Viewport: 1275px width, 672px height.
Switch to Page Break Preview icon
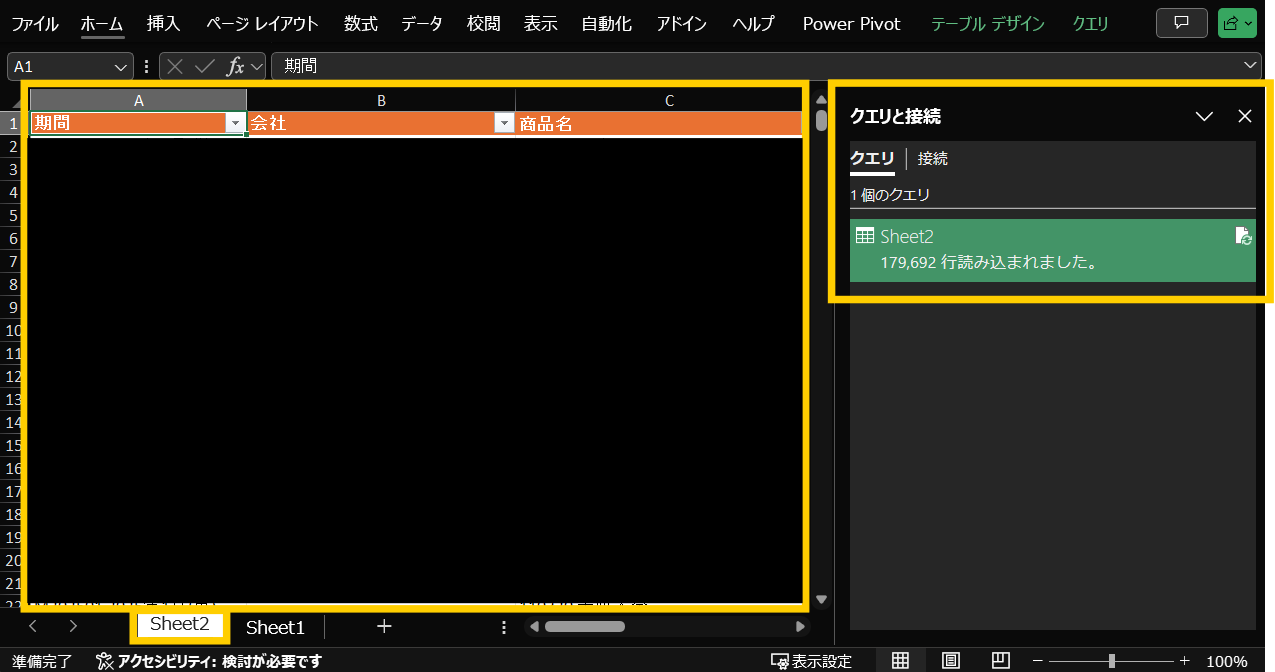click(x=1001, y=661)
